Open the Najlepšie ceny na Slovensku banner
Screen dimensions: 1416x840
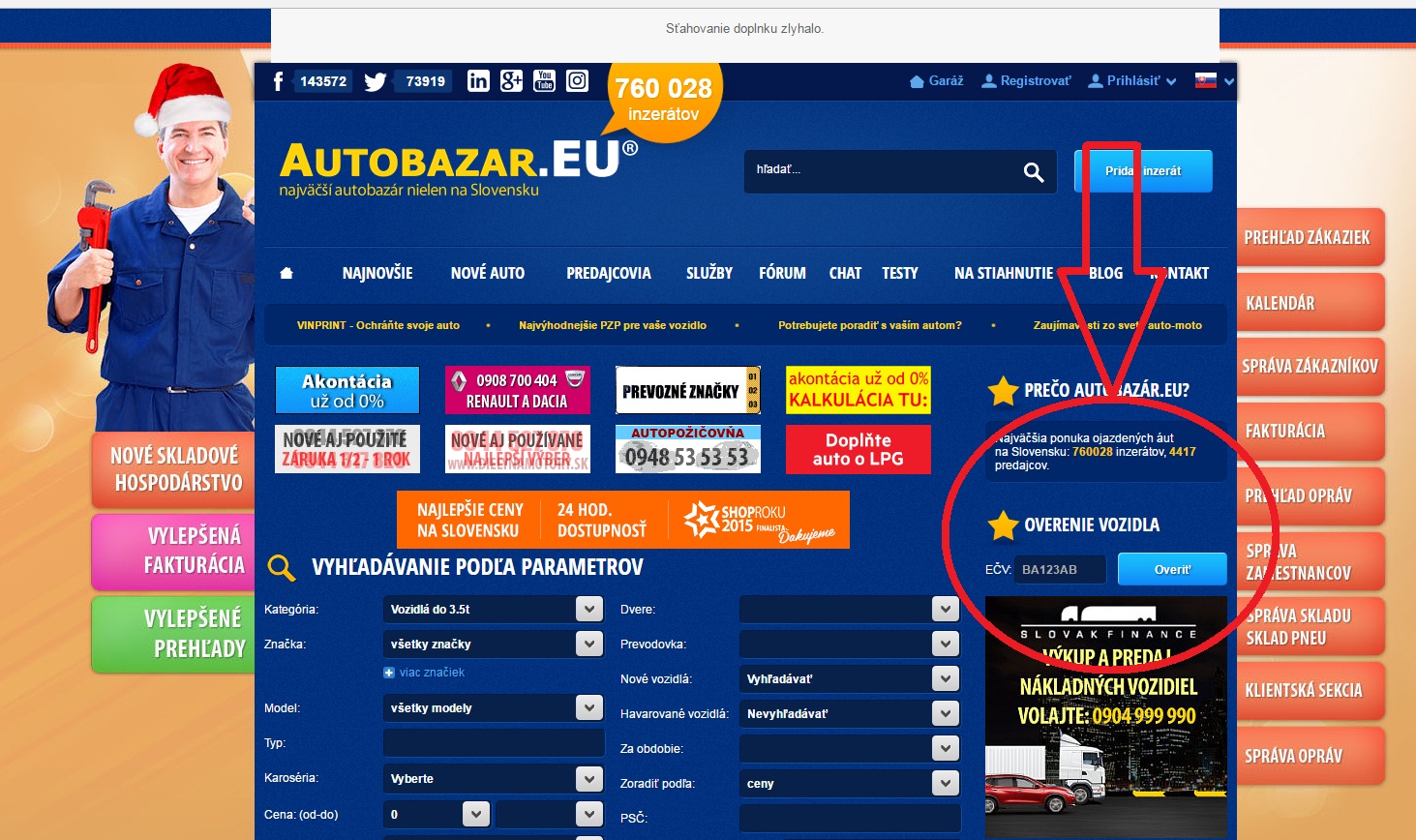click(x=623, y=520)
